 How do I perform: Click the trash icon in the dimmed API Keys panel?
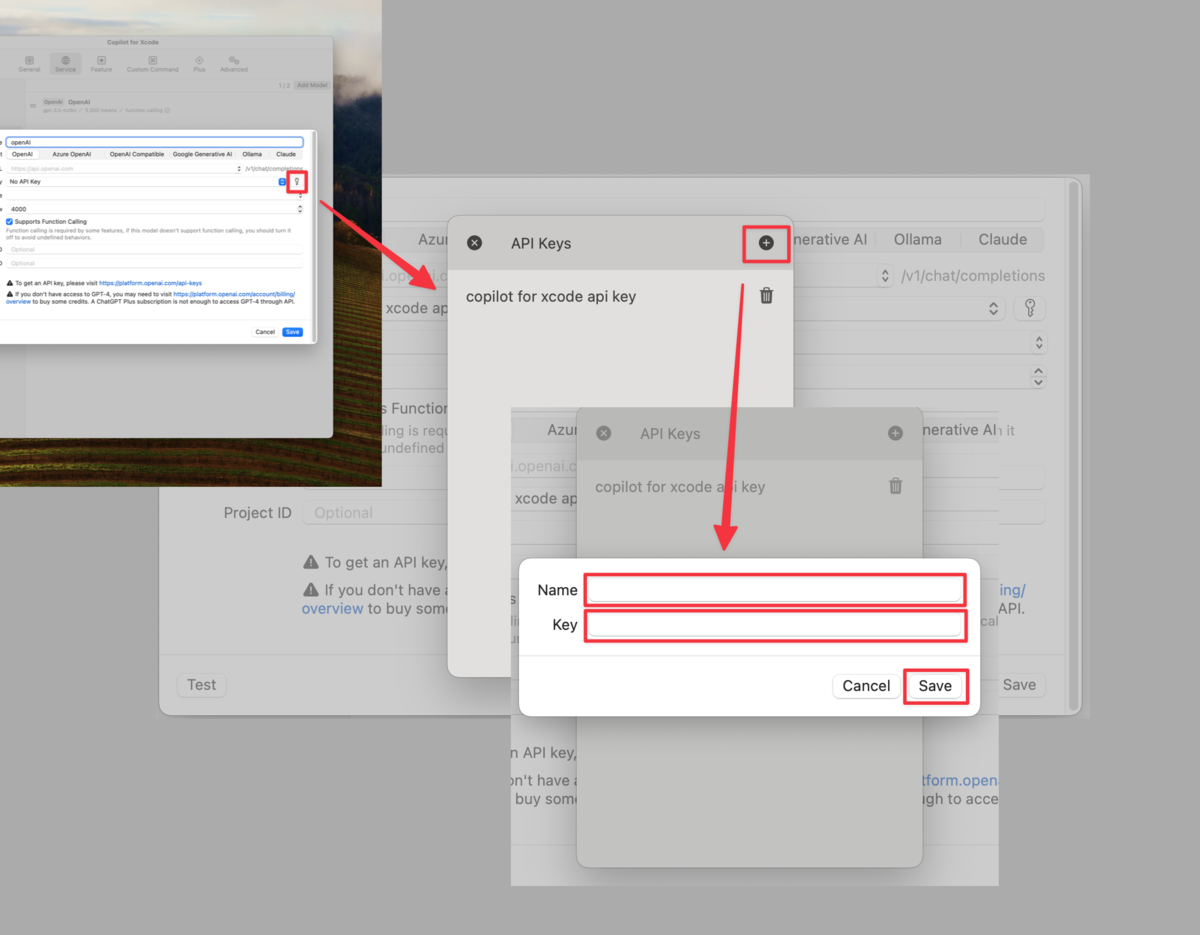895,486
